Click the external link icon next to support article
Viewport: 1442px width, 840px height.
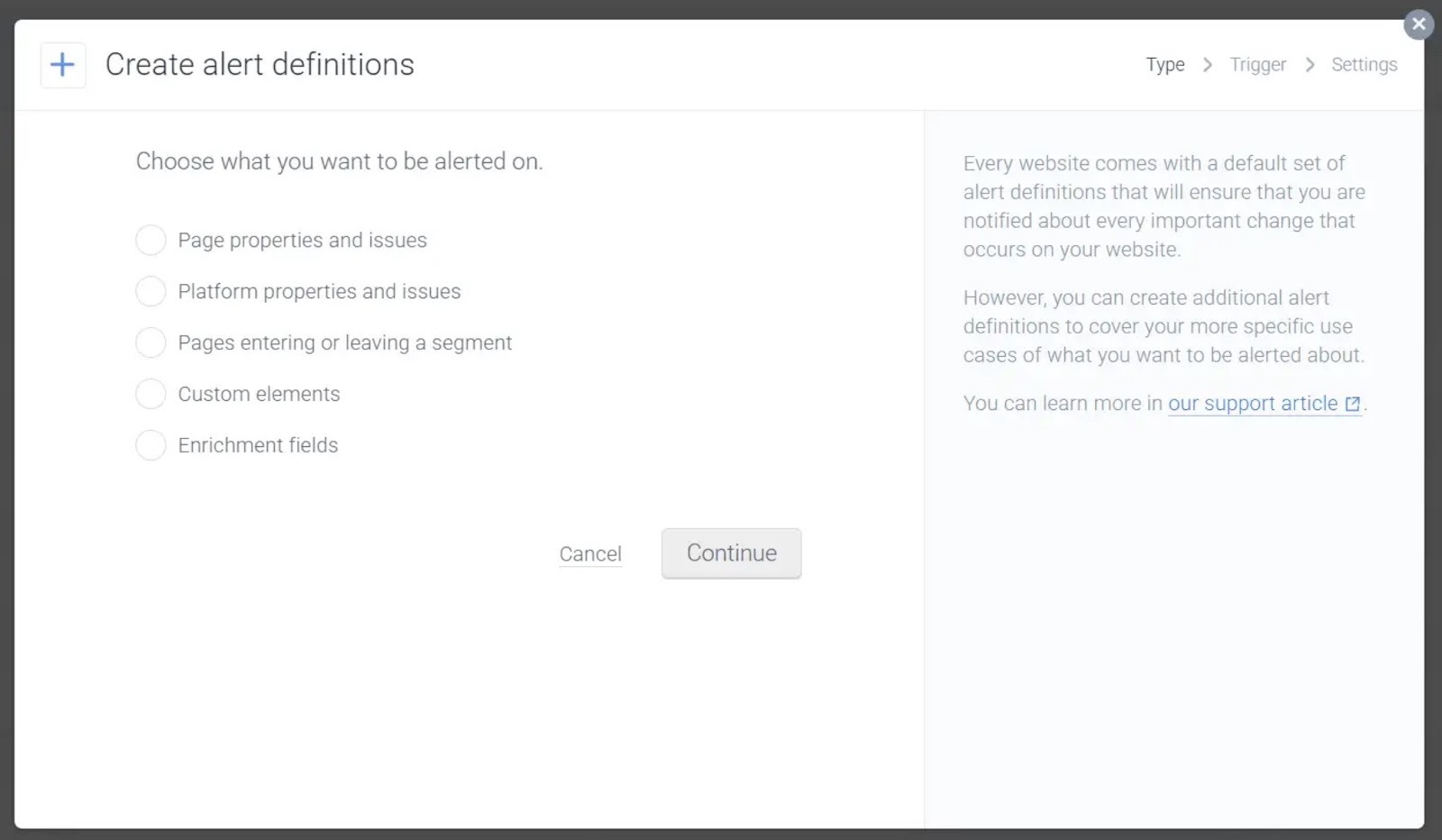(x=1352, y=404)
